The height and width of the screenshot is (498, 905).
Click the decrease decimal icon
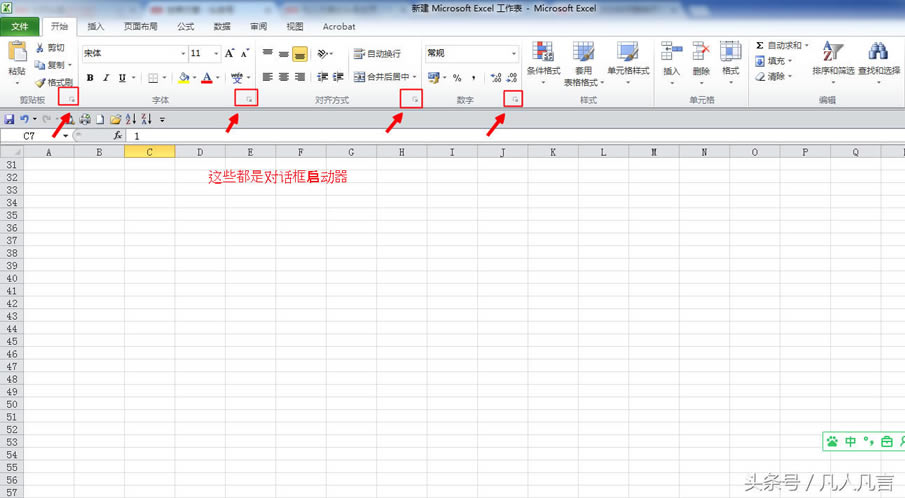coord(511,77)
